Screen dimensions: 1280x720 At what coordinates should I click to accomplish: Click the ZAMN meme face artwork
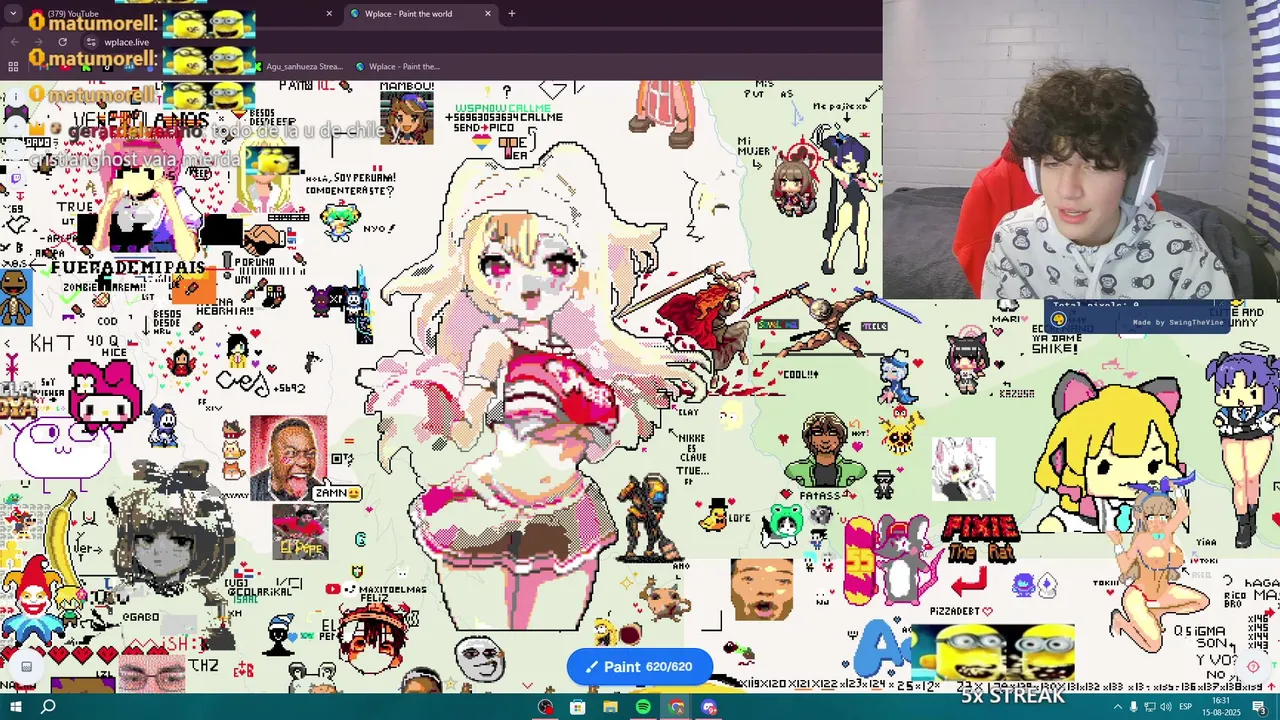288,457
